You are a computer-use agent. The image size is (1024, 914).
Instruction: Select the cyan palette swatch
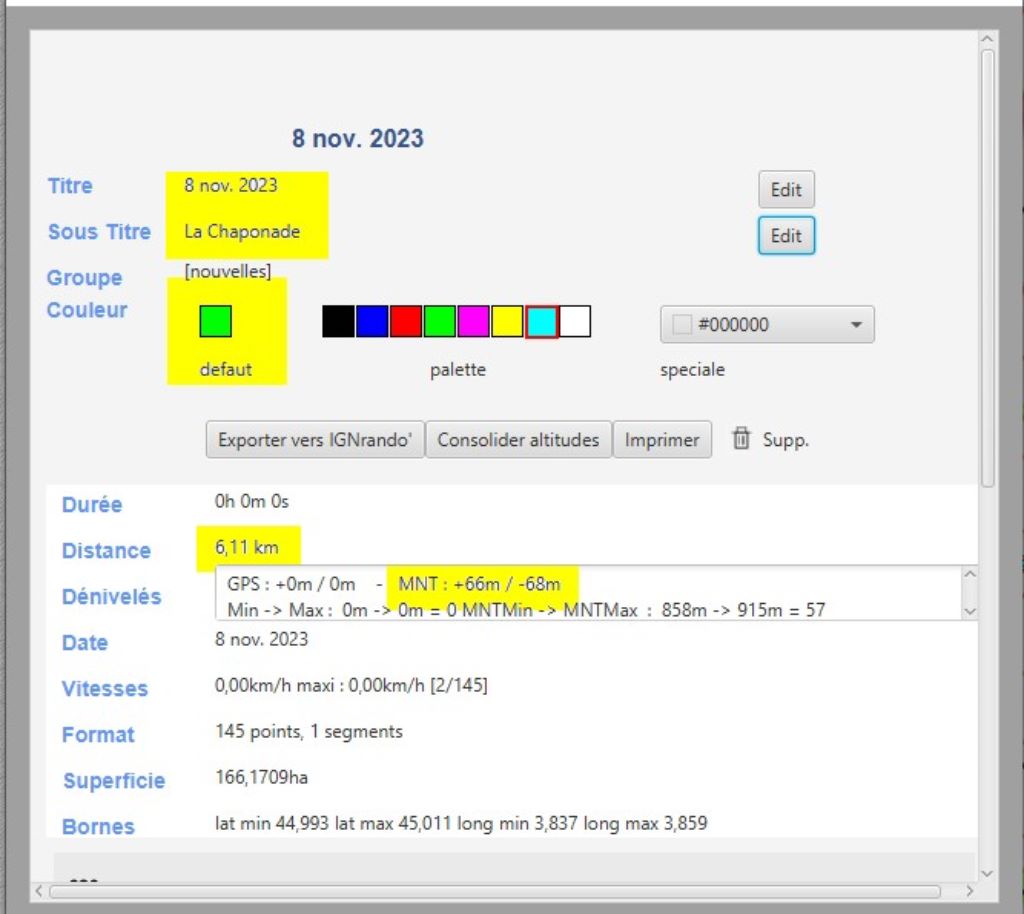coord(541,321)
